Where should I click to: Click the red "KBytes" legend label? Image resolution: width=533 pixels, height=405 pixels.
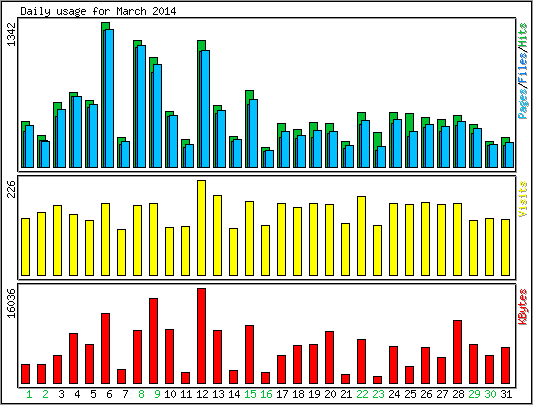pos(523,307)
